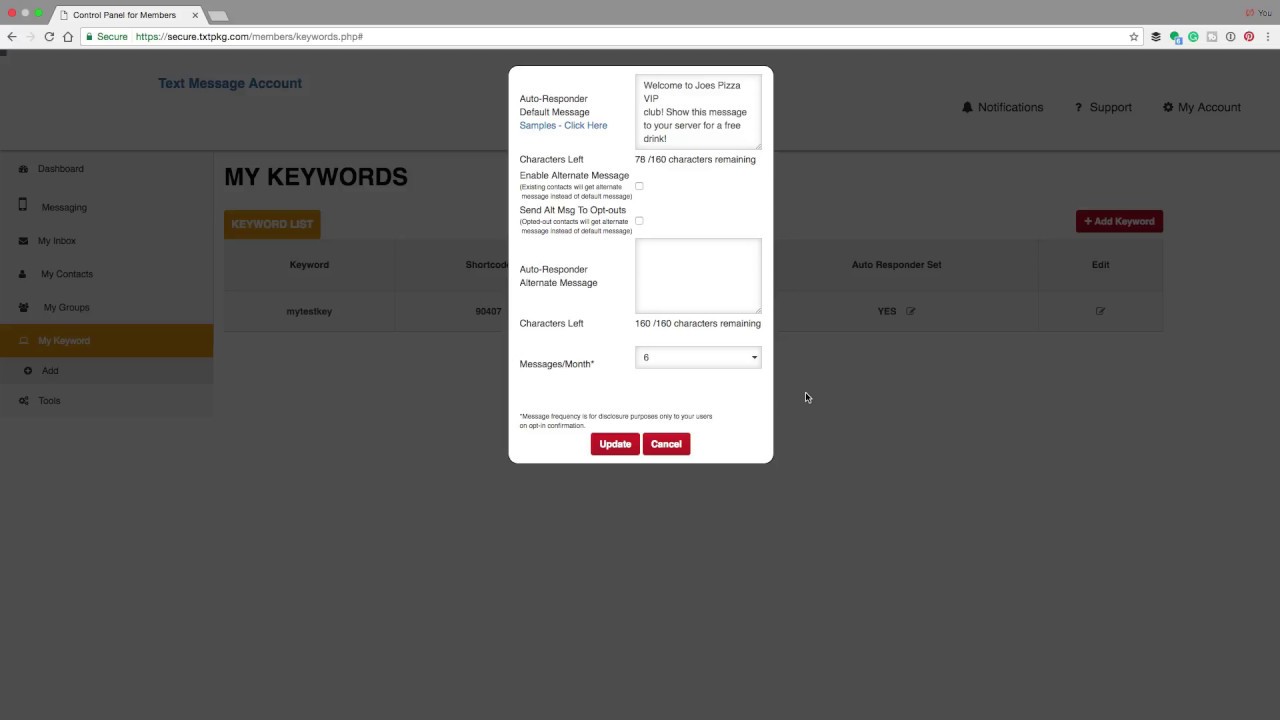
Task: Click the Support question mark icon
Action: coord(1078,107)
